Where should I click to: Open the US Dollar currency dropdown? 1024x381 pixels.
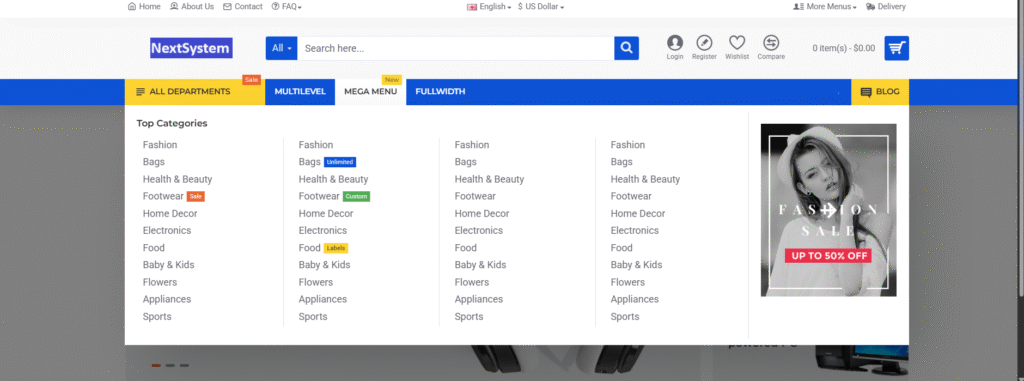pos(541,7)
